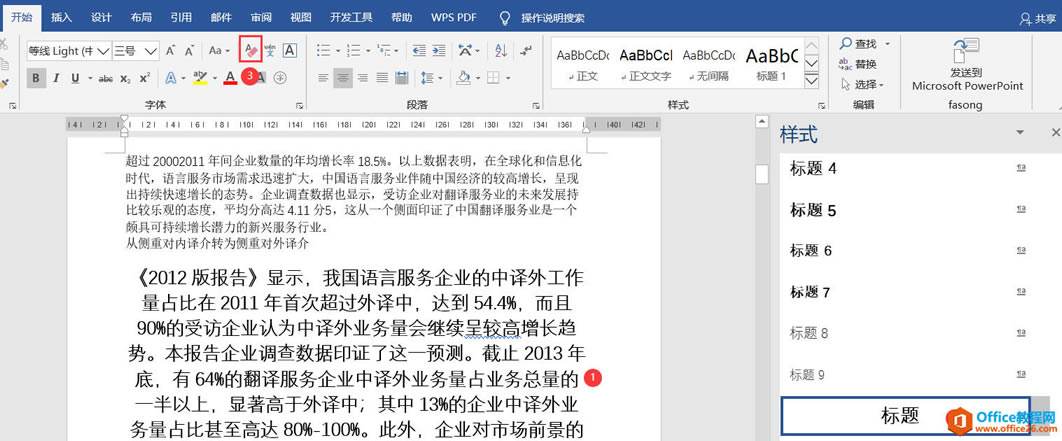Click the distributed alignment icon
The width and height of the screenshot is (1062, 441).
click(402, 79)
